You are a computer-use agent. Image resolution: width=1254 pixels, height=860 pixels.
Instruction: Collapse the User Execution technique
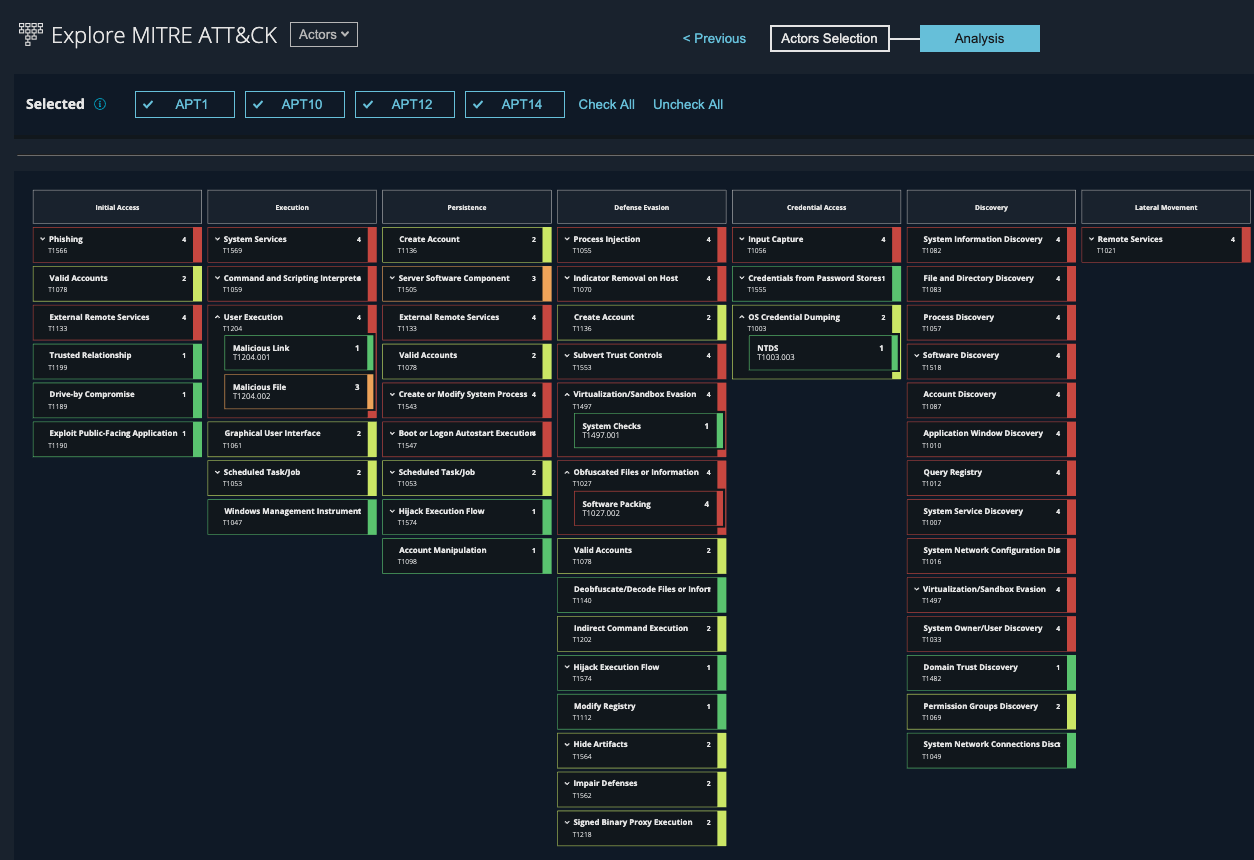[217, 317]
